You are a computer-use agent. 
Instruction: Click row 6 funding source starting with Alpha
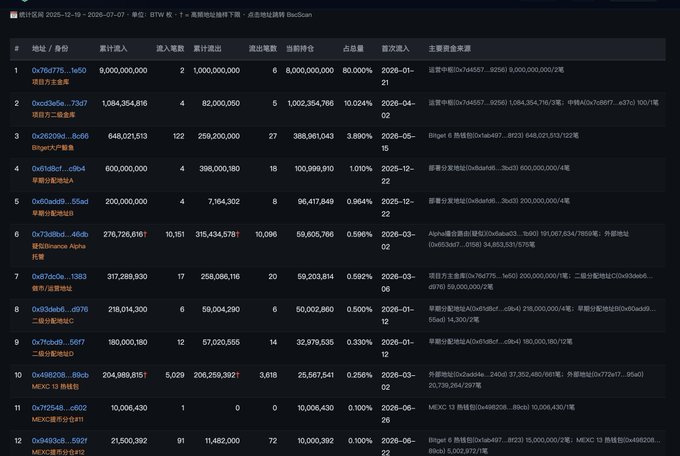coord(529,239)
